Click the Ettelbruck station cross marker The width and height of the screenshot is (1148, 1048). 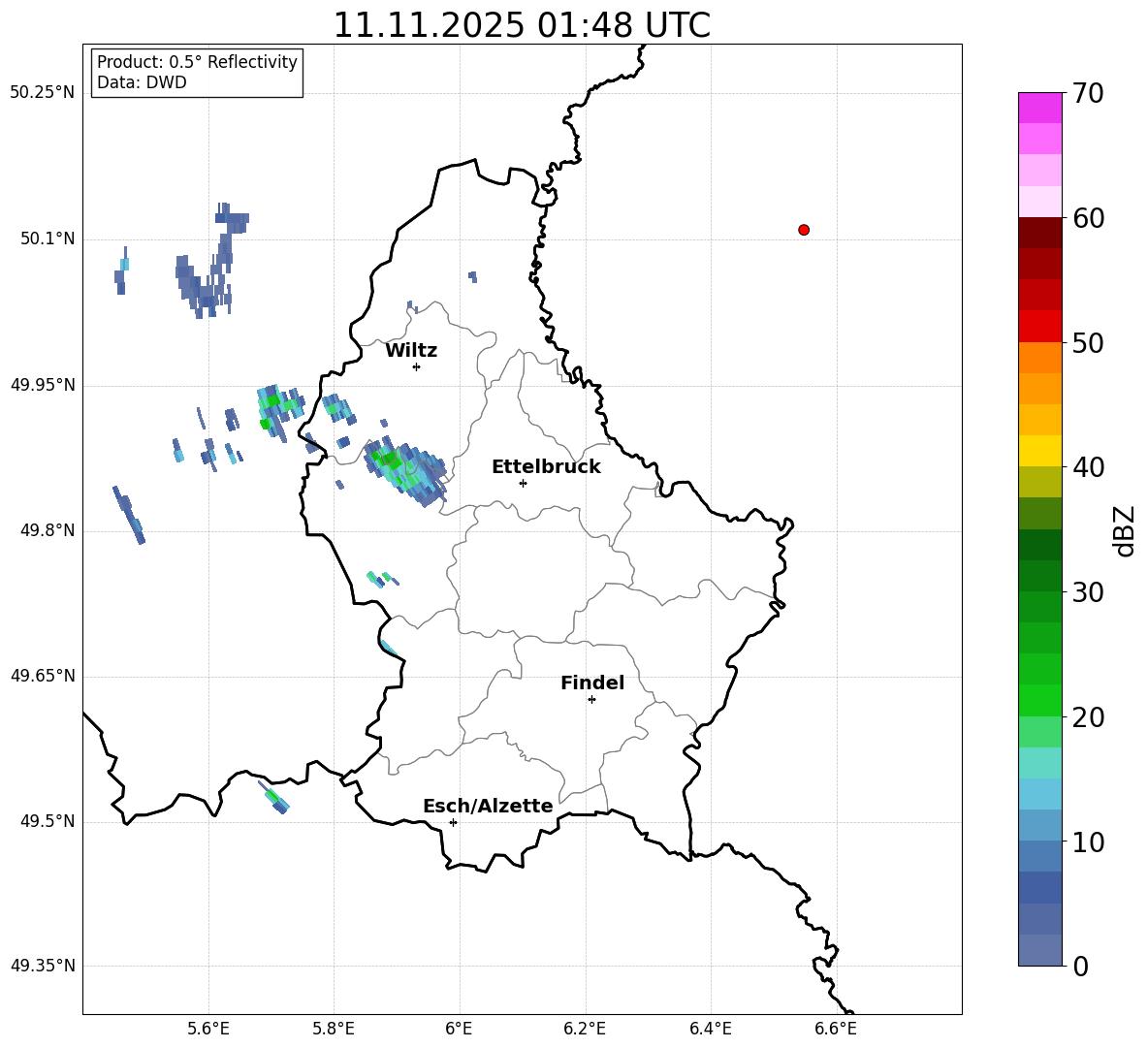pos(523,483)
